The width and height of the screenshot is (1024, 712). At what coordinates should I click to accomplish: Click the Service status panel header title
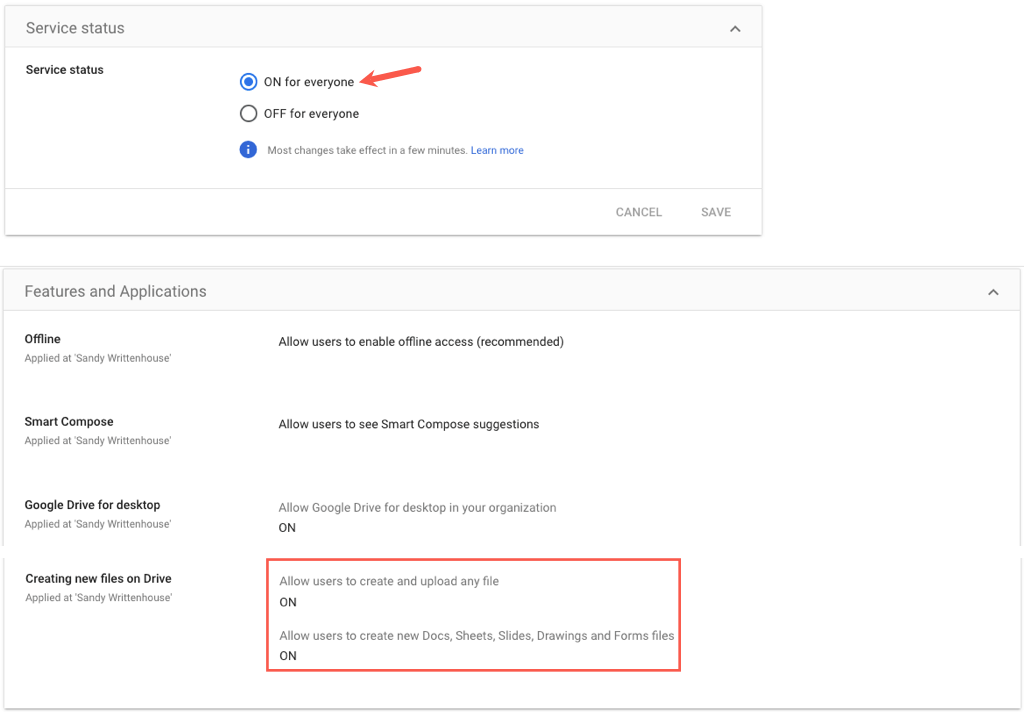point(75,28)
